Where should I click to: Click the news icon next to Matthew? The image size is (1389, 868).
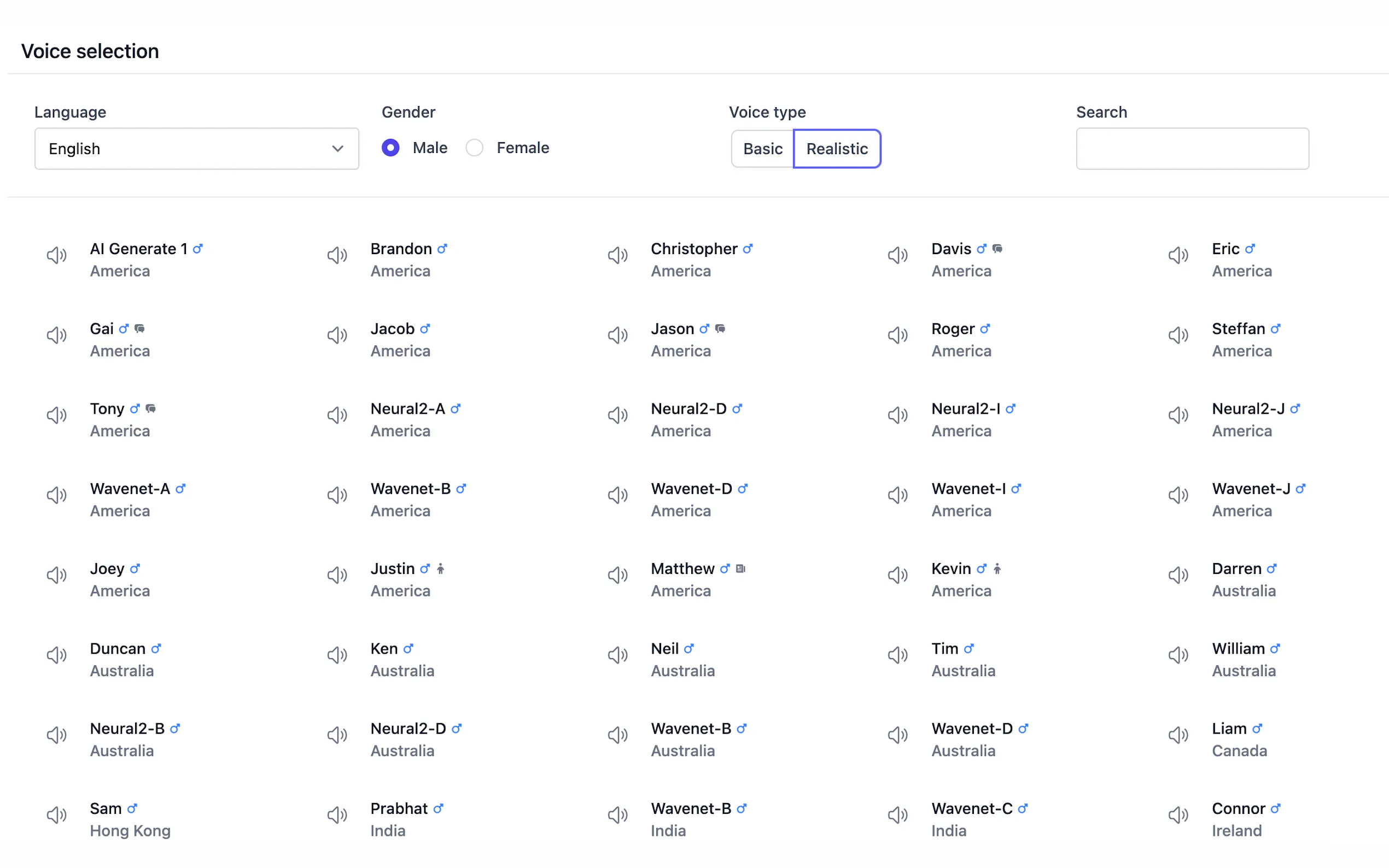741,569
